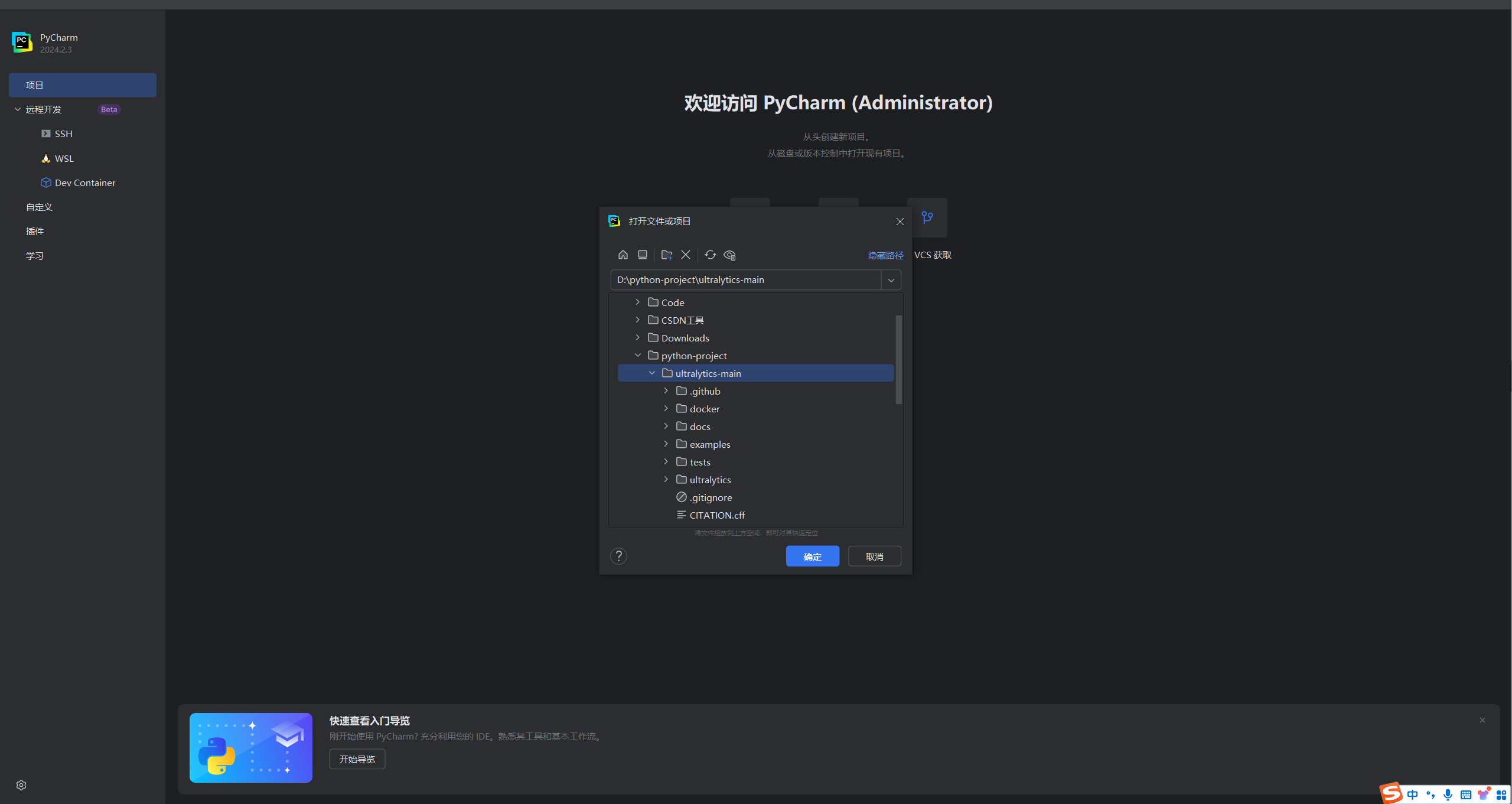The image size is (1512, 804).
Task: Open the path history dropdown arrow
Action: pyautogui.click(x=891, y=280)
